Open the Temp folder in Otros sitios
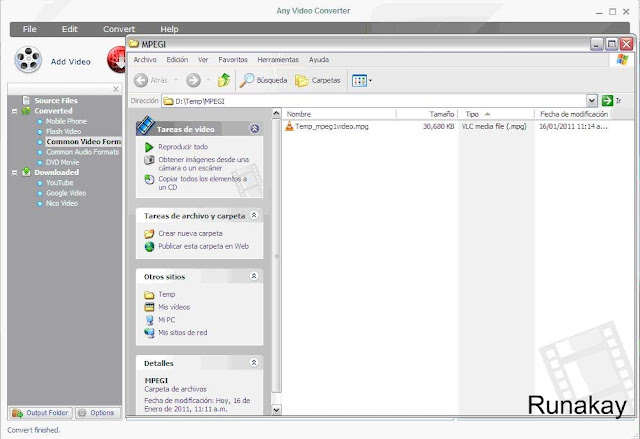This screenshot has height=439, width=640. coord(167,294)
